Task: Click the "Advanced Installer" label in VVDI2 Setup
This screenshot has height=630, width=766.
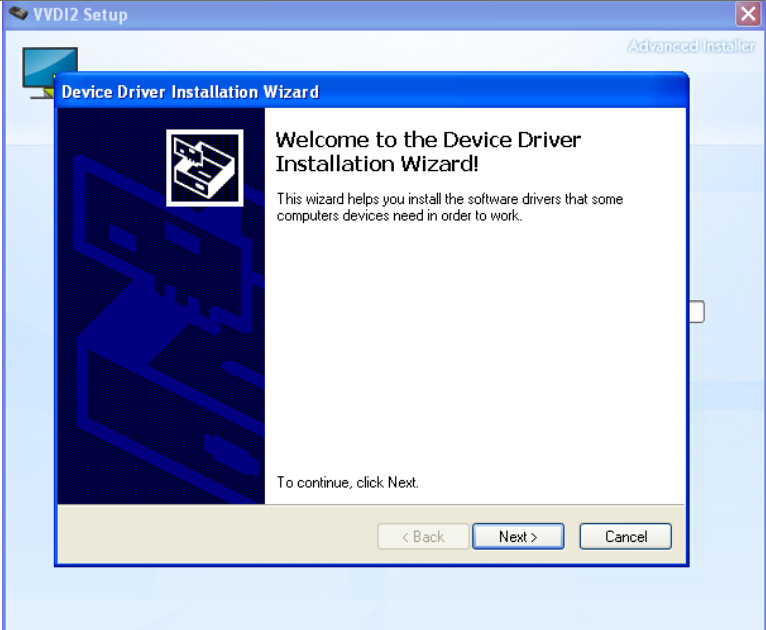Action: (691, 46)
